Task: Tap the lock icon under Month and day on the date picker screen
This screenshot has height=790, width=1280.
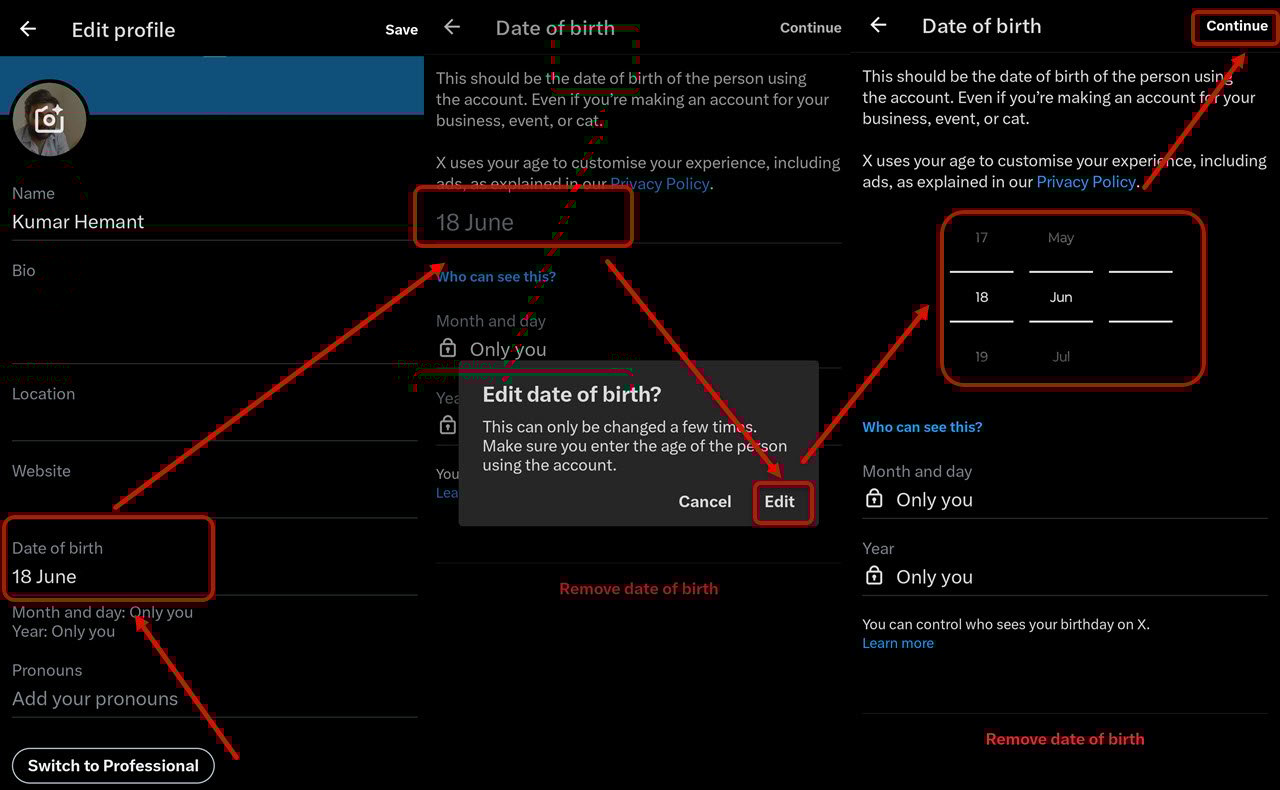Action: coord(874,499)
